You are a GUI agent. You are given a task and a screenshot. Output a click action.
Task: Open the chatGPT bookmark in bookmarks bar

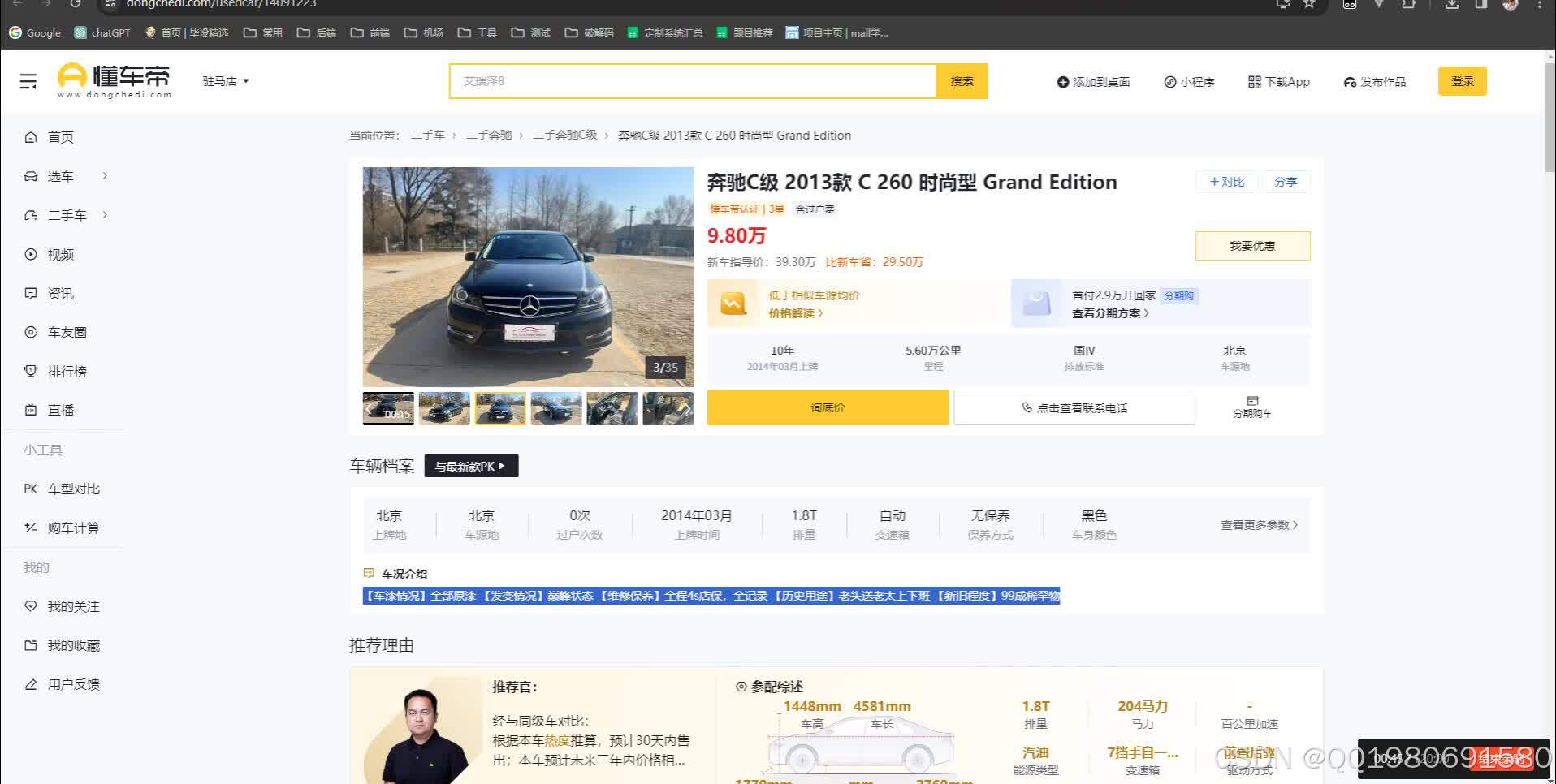(x=102, y=32)
